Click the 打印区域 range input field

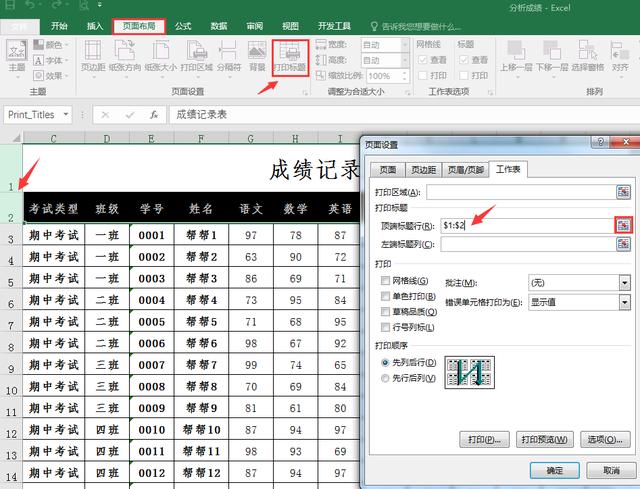pos(521,192)
